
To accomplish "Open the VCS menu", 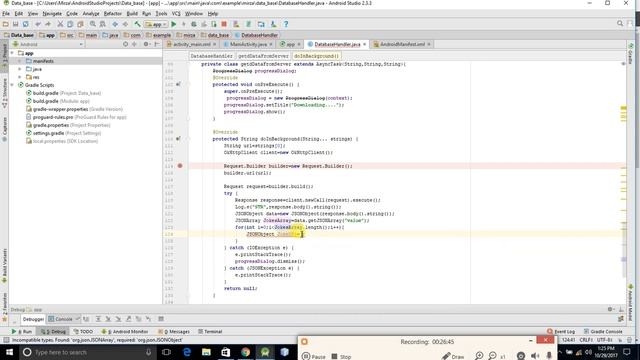I will 176,13.
